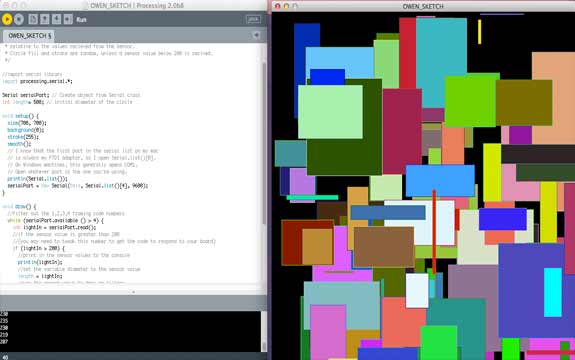Click the Save sketch arrow-down icon
This screenshot has height=360, width=575.
56,19
